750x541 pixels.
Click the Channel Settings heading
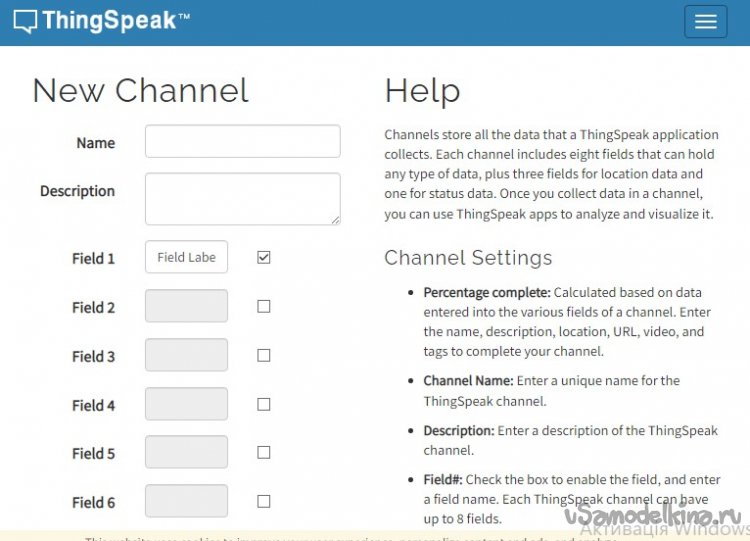pyautogui.click(x=468, y=258)
